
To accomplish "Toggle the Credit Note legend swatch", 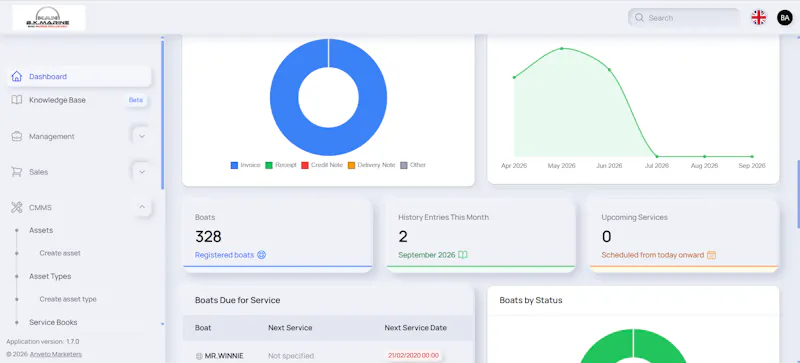I will (x=305, y=165).
